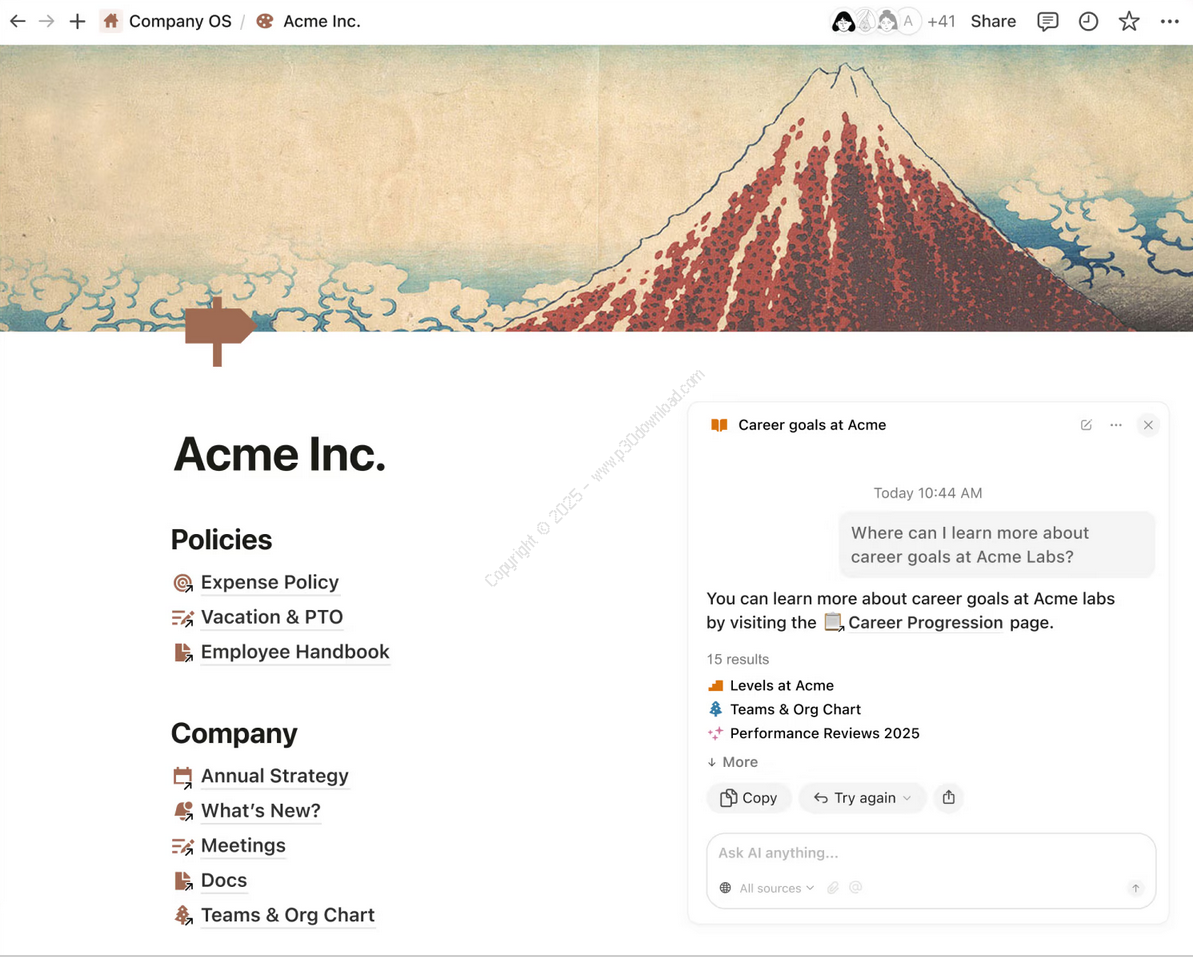The image size is (1193, 957).
Task: Open the top-right page options ellipsis
Action: [x=1169, y=21]
